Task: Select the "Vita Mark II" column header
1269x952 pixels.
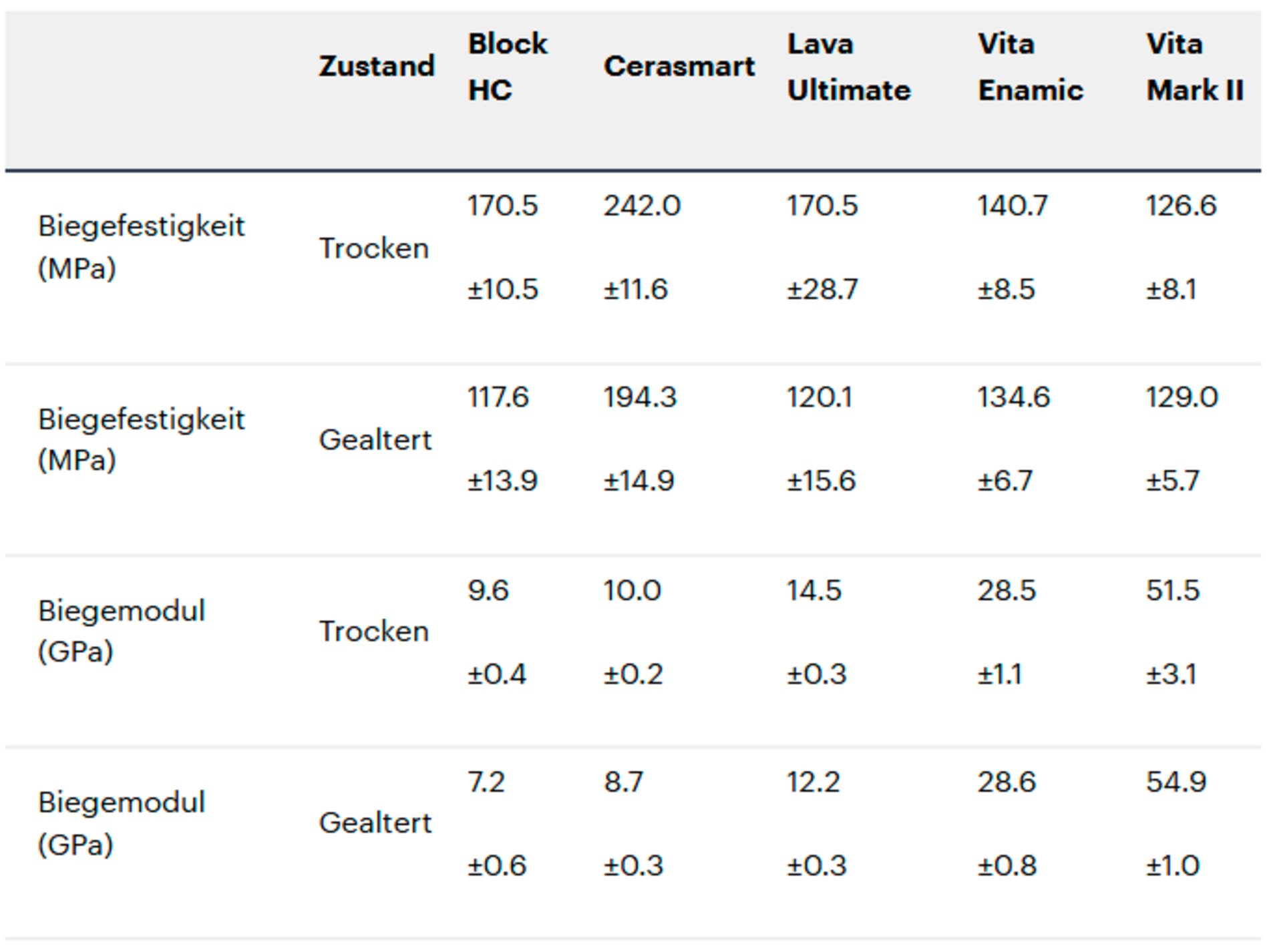Action: tap(1194, 67)
